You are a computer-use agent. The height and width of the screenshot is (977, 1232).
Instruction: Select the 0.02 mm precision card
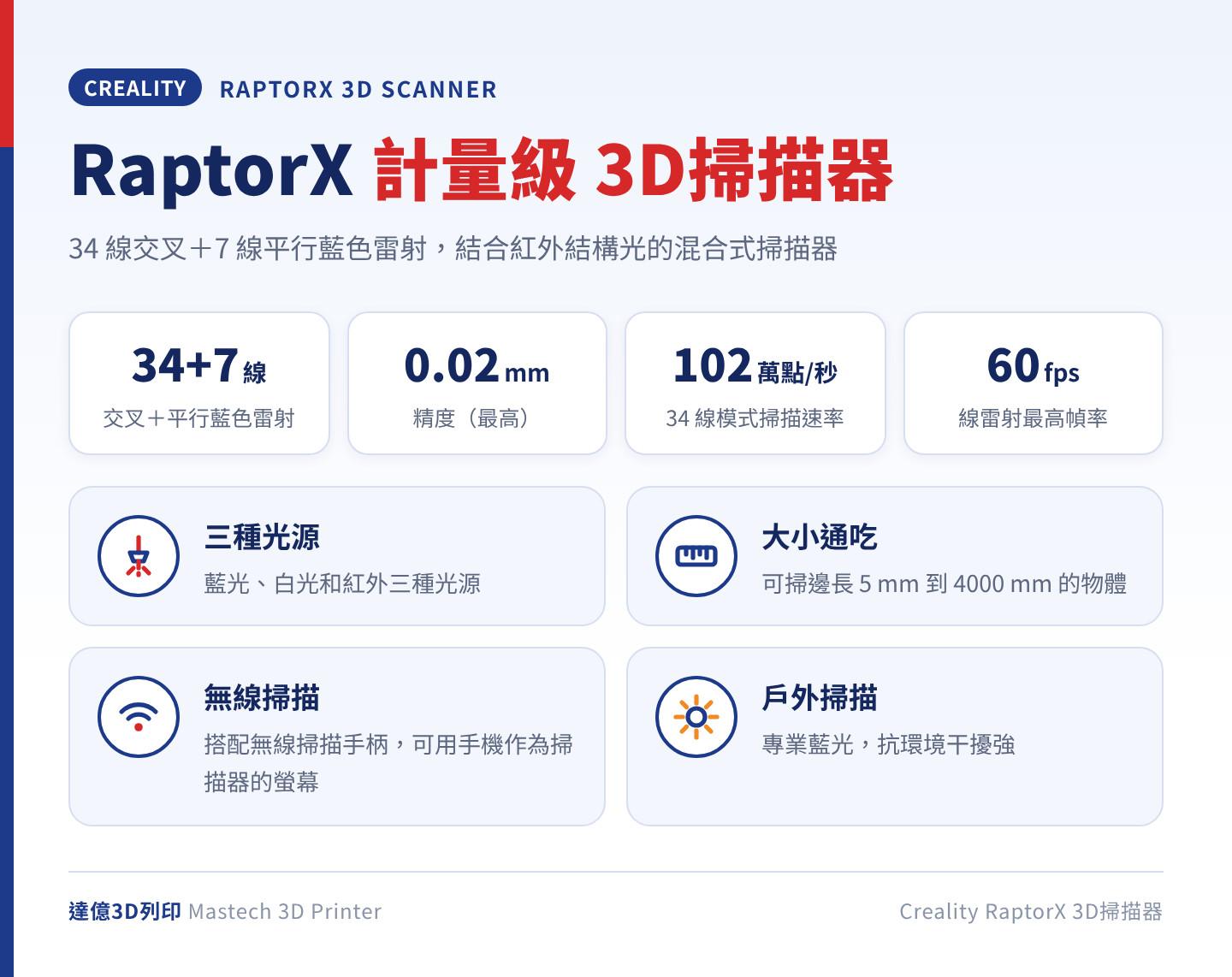[477, 383]
